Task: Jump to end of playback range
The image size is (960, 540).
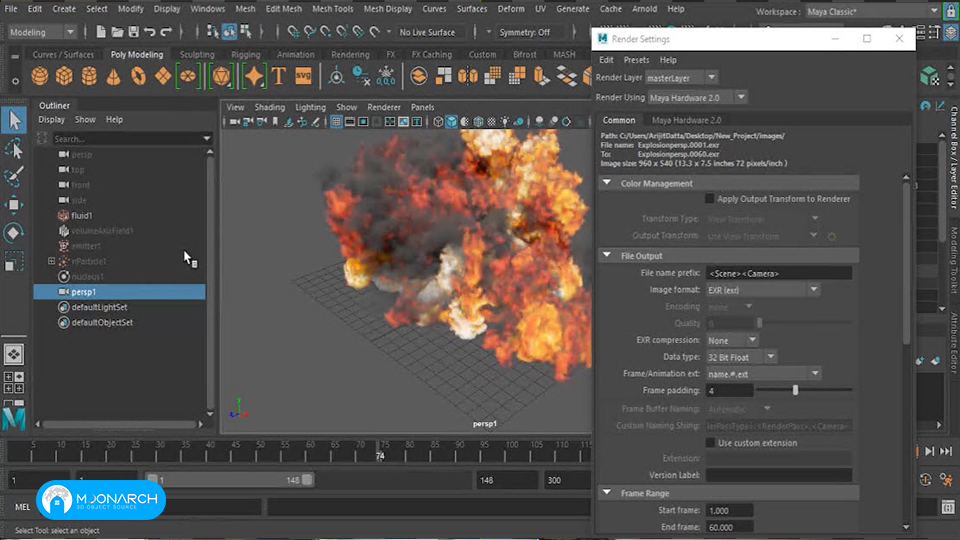Action: (947, 451)
